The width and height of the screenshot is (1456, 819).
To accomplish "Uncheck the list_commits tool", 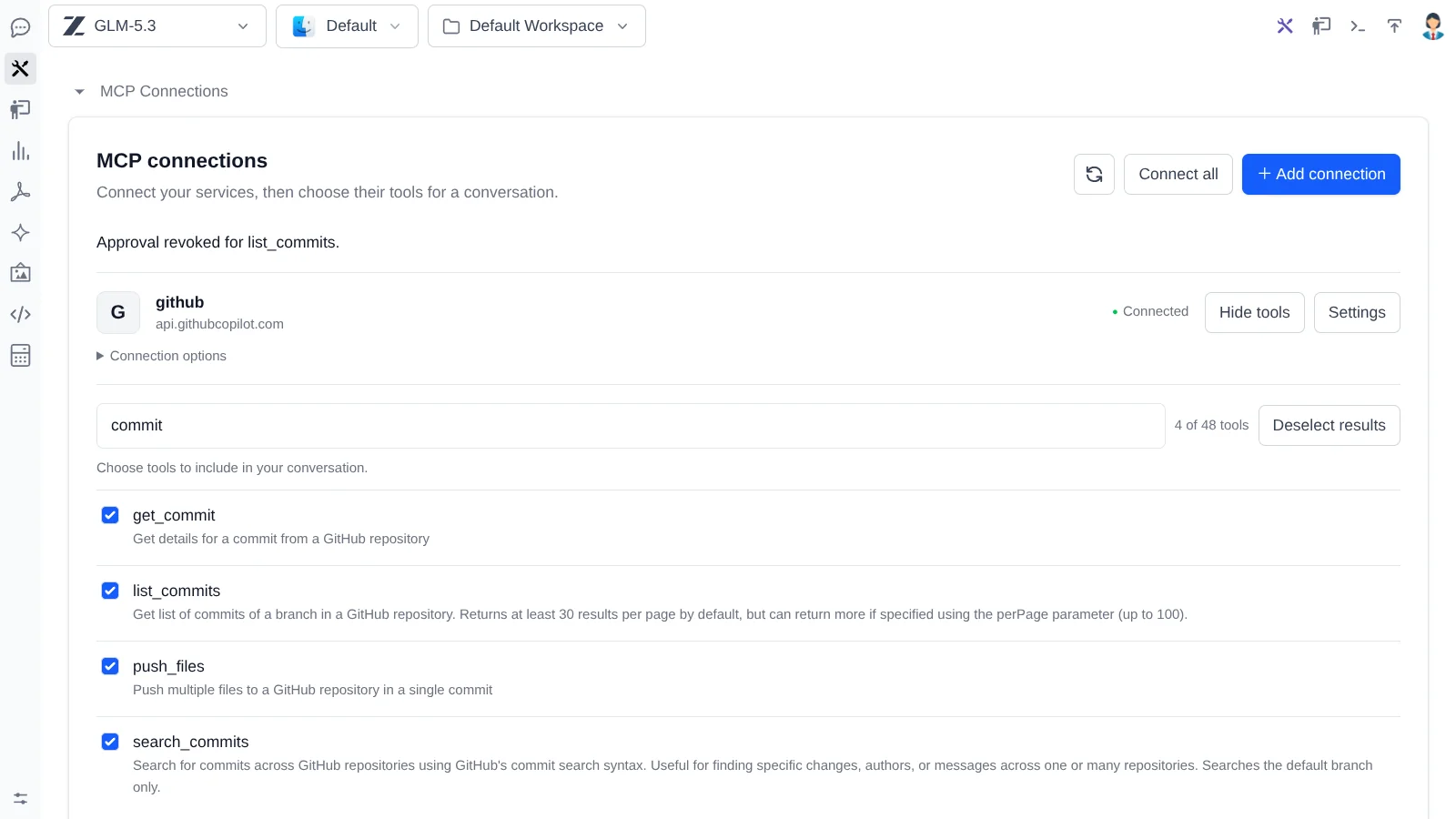I will [x=110, y=591].
